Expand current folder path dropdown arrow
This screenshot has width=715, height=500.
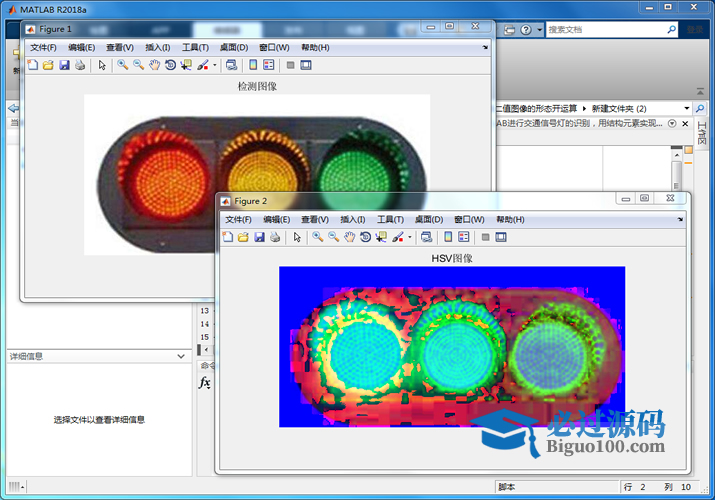[687, 108]
